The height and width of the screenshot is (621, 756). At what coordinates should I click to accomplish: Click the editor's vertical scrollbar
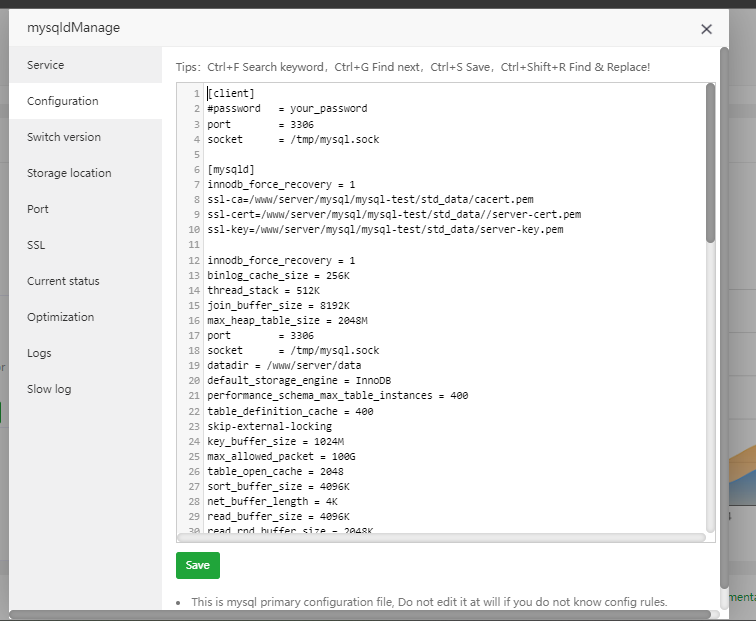coord(710,160)
